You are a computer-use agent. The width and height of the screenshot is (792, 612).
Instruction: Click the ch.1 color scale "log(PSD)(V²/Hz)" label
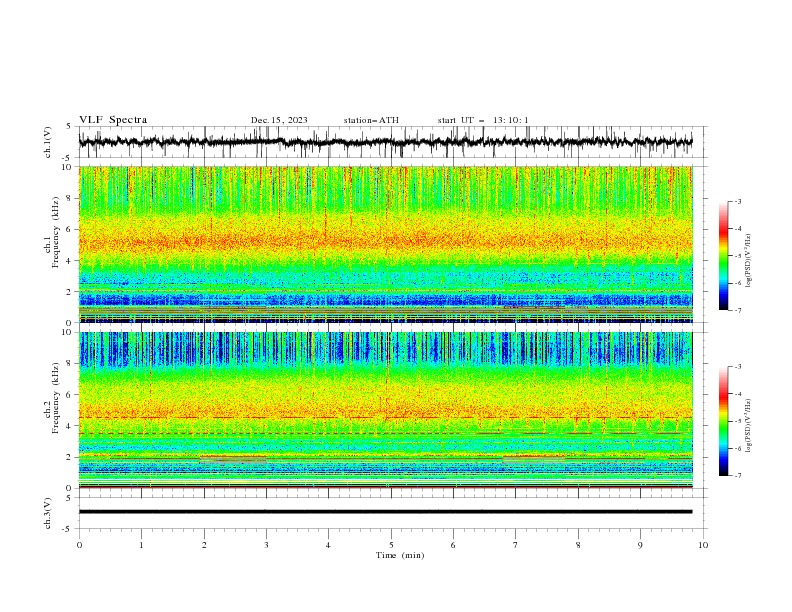[x=749, y=261]
